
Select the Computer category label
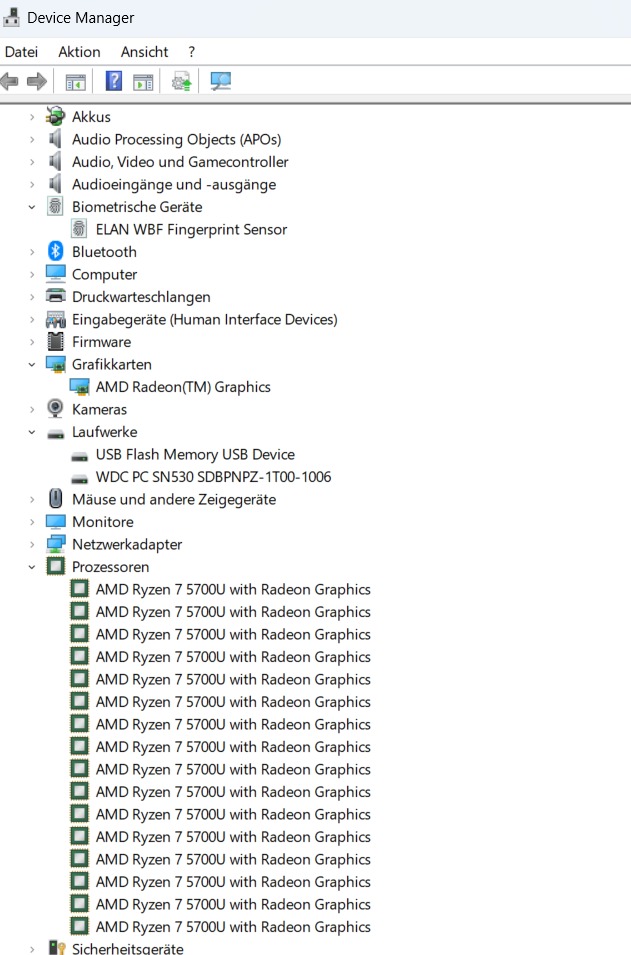pos(104,275)
